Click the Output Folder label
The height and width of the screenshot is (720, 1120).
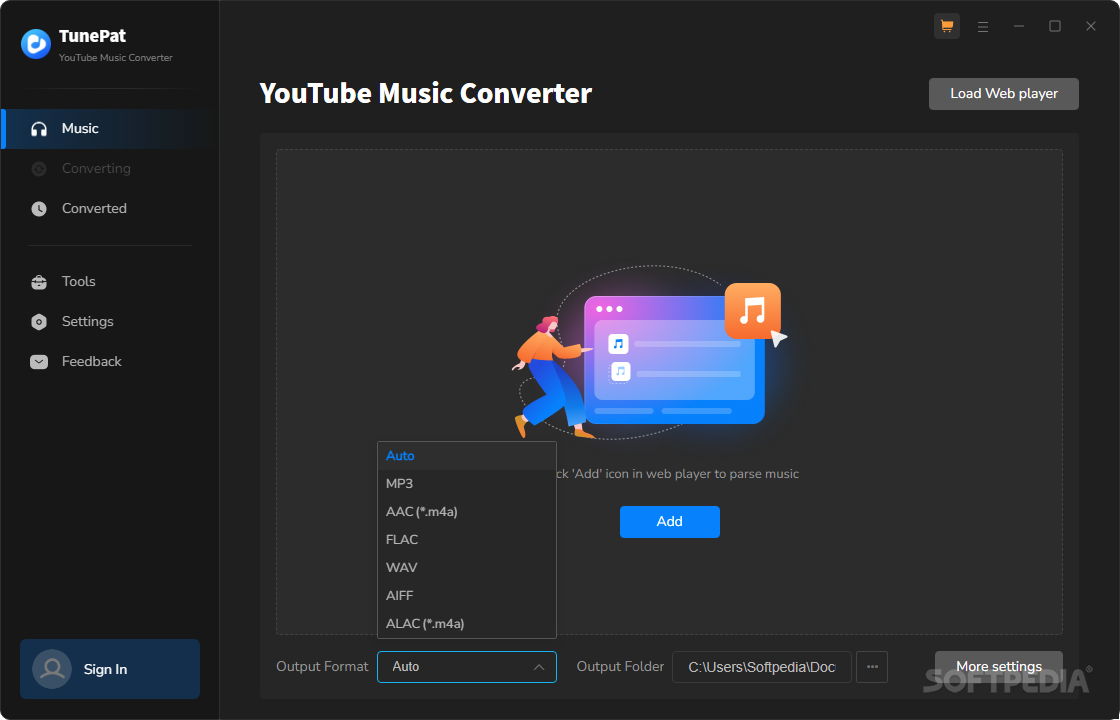point(620,666)
